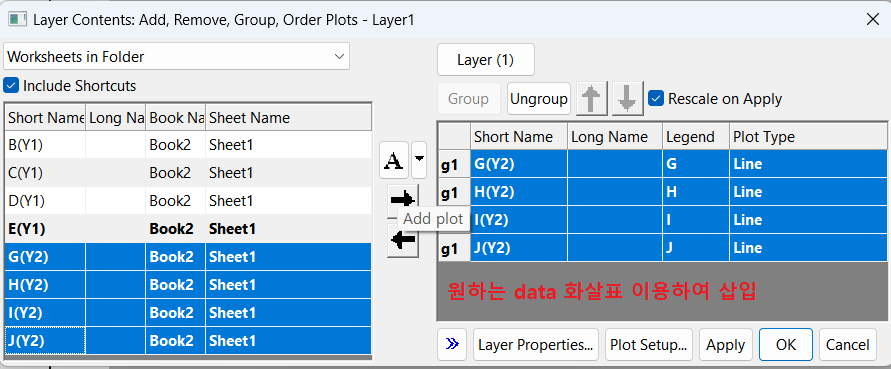Close the Layer Contents dialog
Image resolution: width=891 pixels, height=369 pixels.
pyautogui.click(x=873, y=19)
